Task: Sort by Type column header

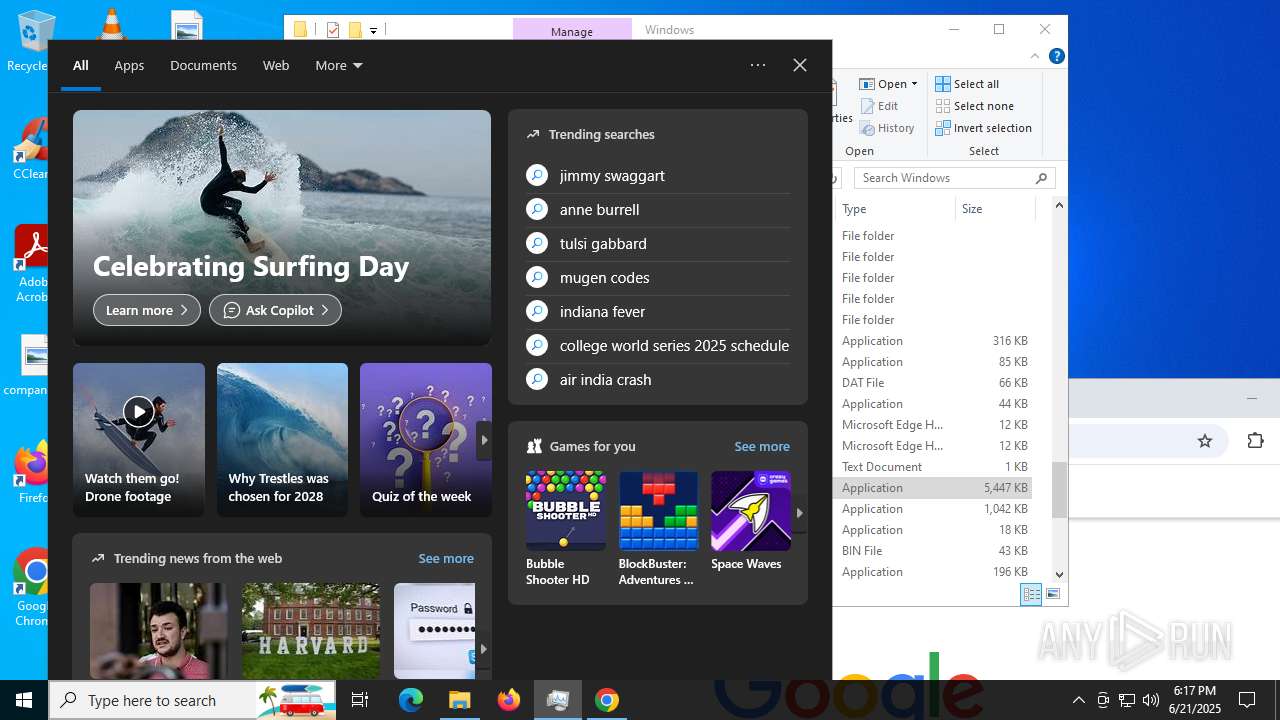Action: (895, 209)
